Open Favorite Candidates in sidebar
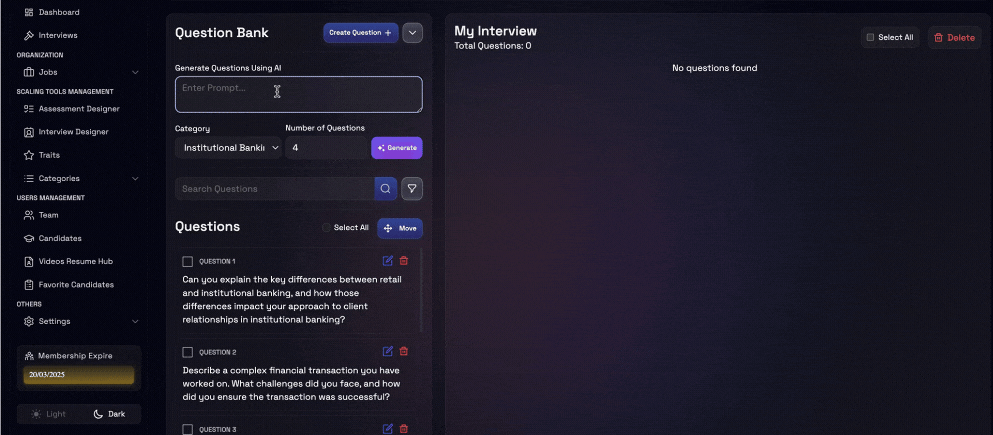Viewport: 993px width, 435px height. (x=76, y=285)
